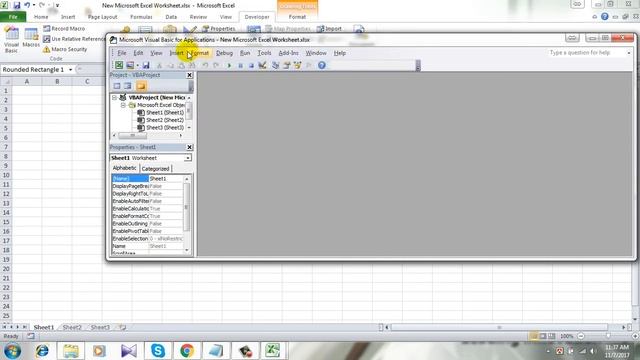Toggle Folders icon in Project pane
This screenshot has height=360, width=640.
(141, 86)
